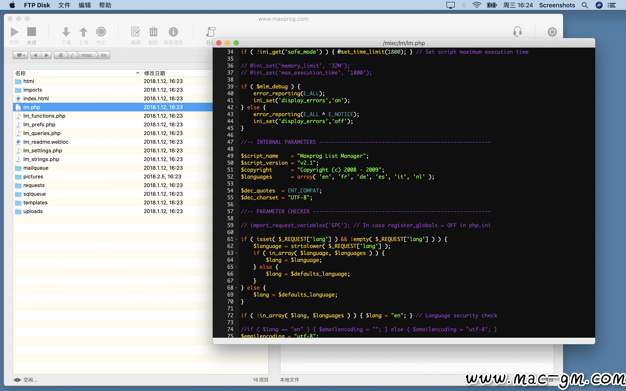
Task: Select the html folder row
Action: pos(113,81)
